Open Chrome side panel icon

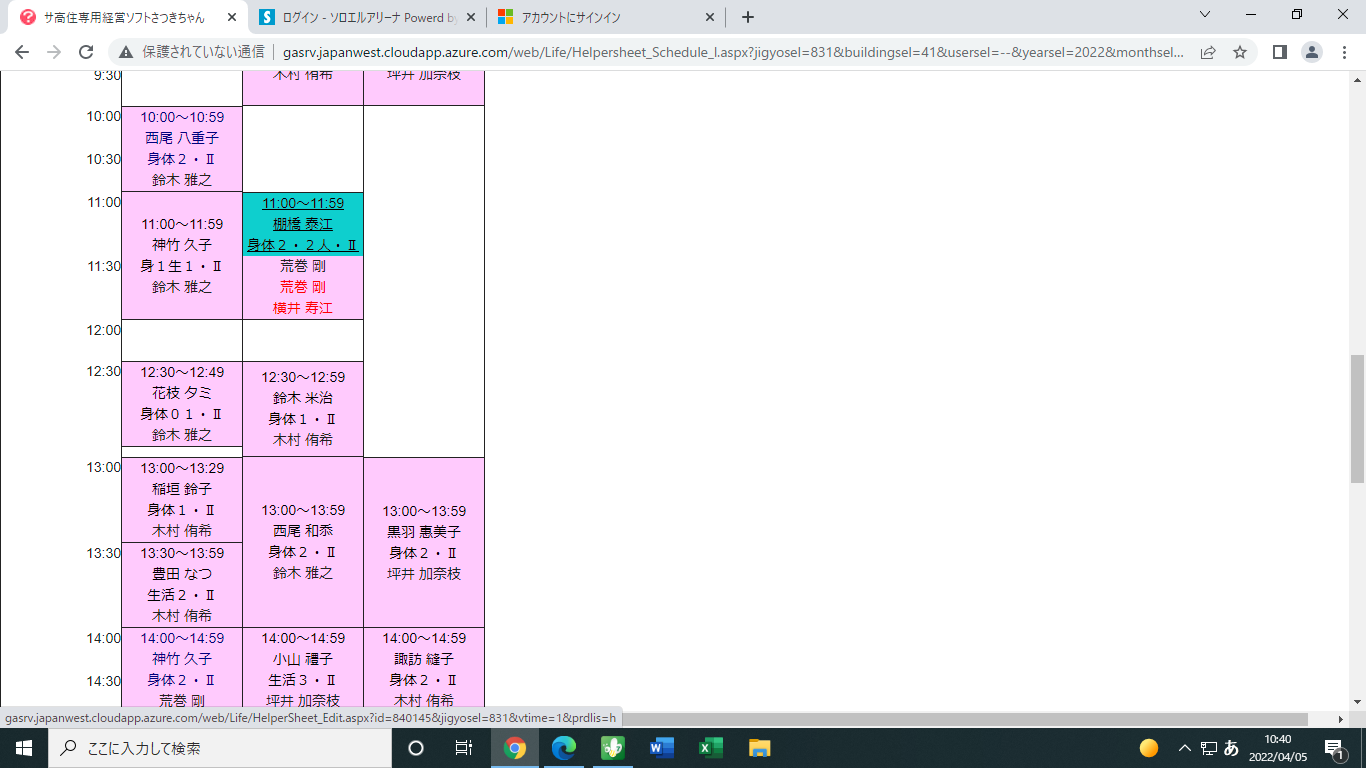1279,52
